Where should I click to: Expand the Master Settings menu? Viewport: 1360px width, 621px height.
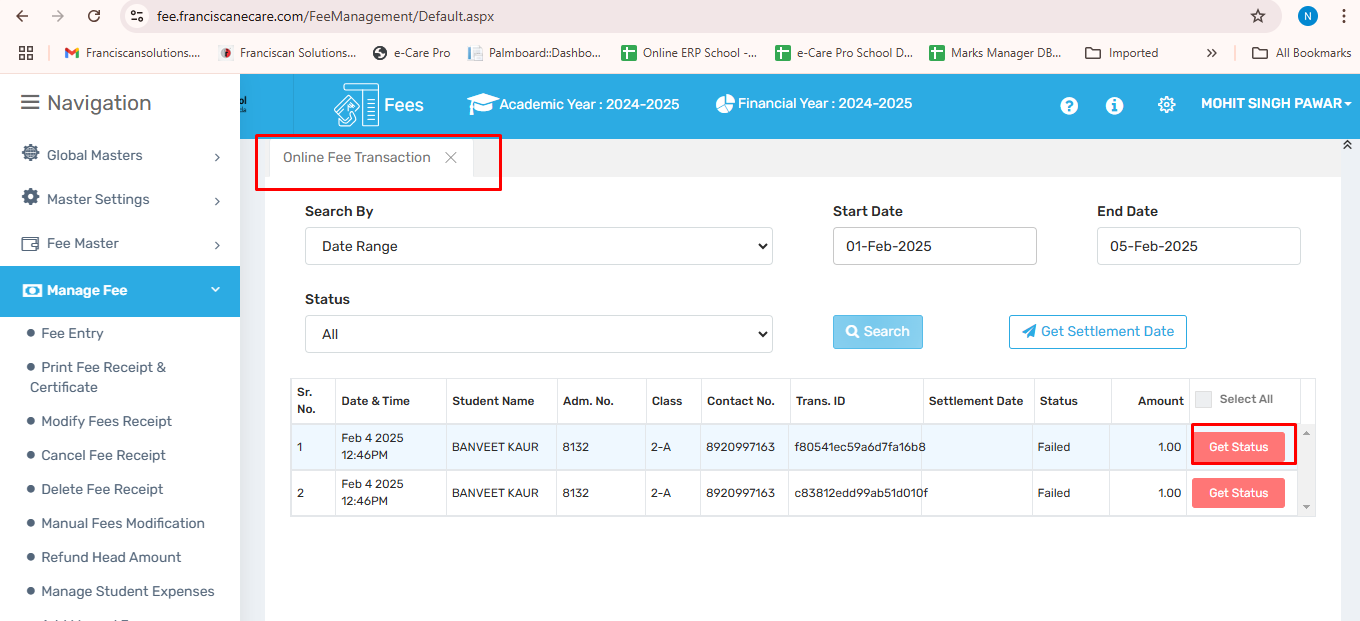pos(120,199)
